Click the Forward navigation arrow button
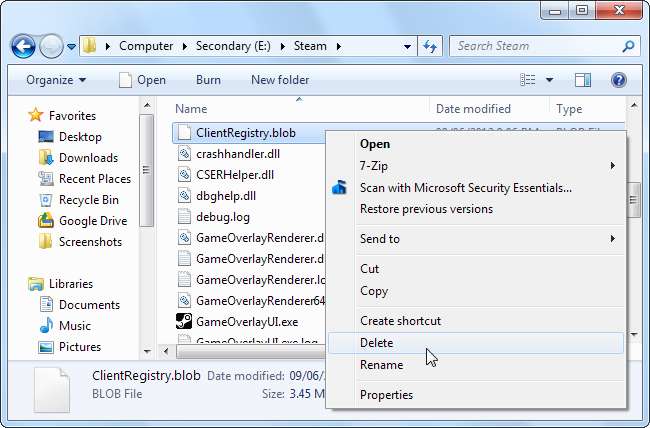Viewport: 650px width, 428px height. pyautogui.click(x=51, y=46)
